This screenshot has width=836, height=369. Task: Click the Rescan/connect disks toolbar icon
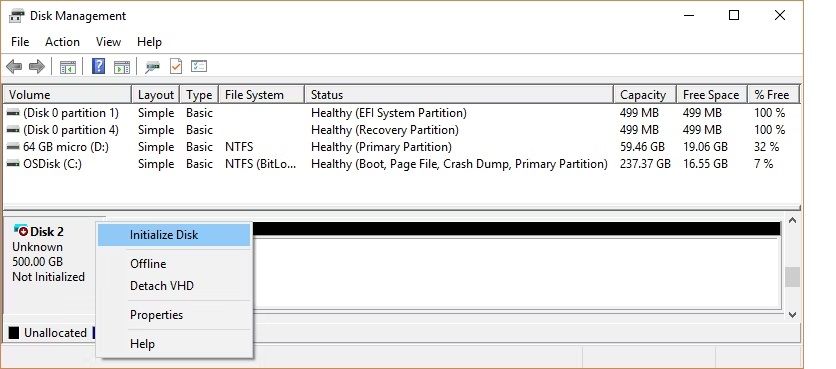(152, 67)
